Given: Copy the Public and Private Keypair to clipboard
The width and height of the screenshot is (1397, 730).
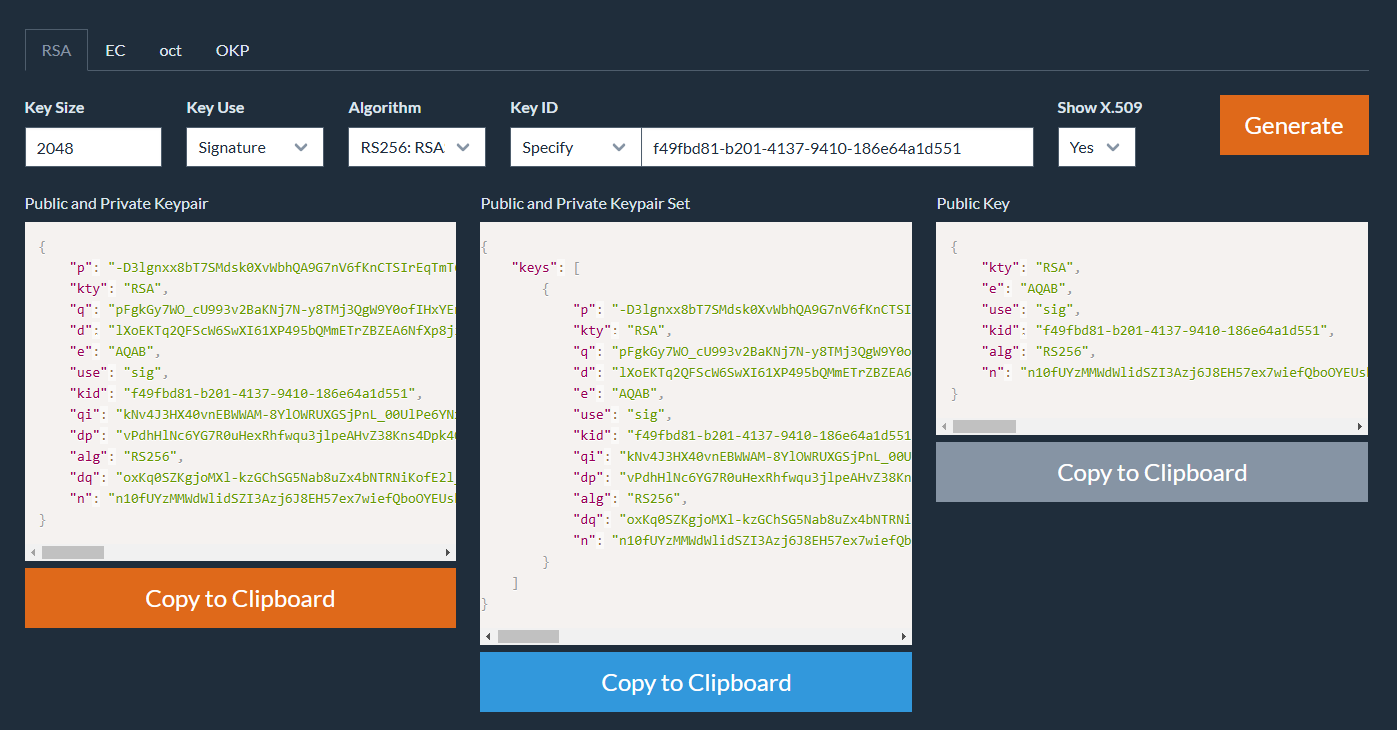Looking at the screenshot, I should [240, 598].
